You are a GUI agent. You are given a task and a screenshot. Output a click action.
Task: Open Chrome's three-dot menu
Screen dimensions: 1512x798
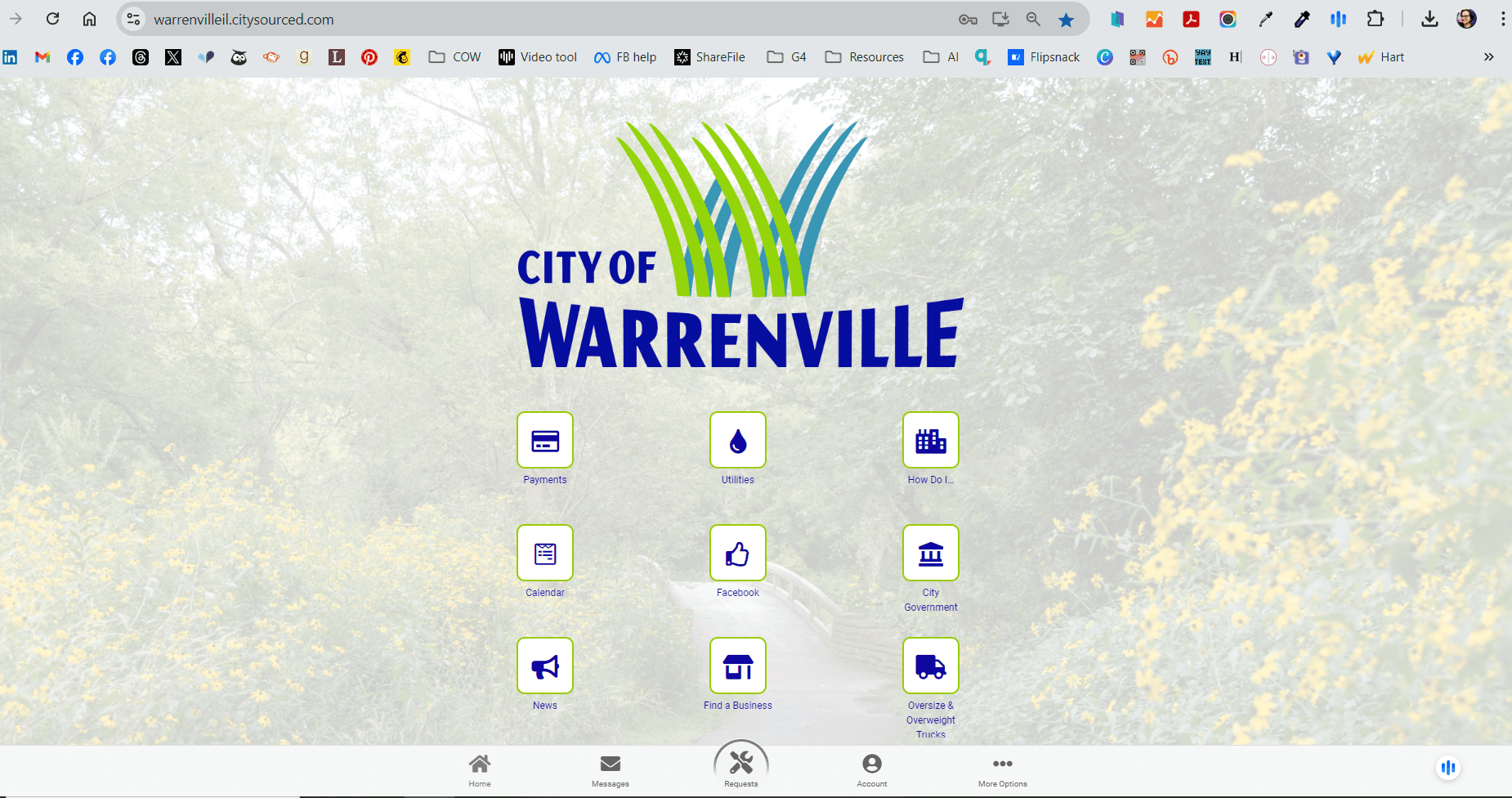1501,18
